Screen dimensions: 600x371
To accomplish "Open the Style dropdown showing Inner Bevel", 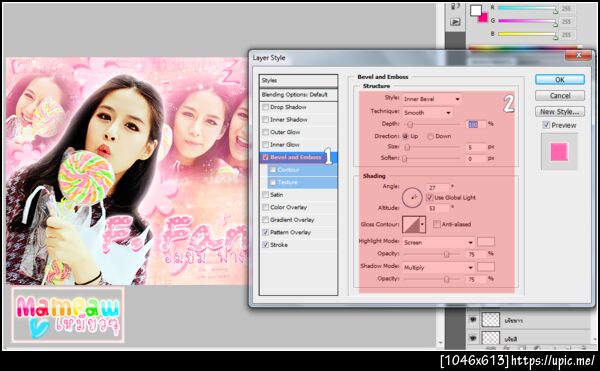I will pos(432,99).
